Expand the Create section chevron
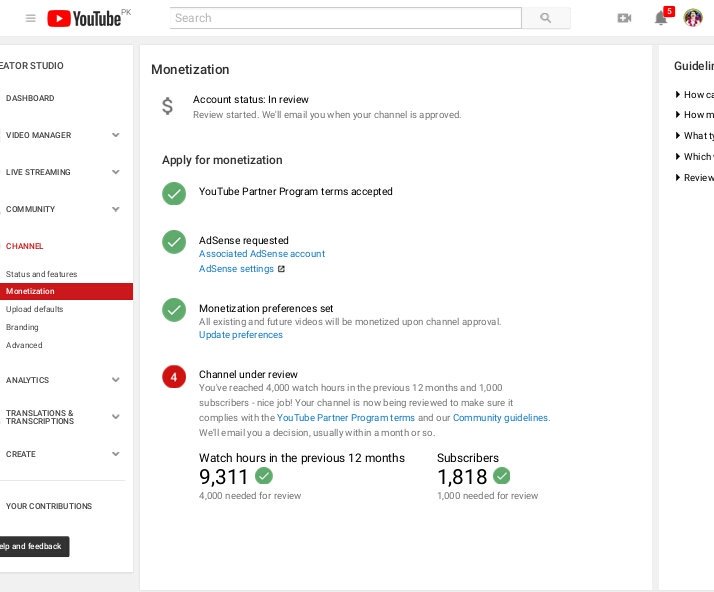 pos(116,454)
